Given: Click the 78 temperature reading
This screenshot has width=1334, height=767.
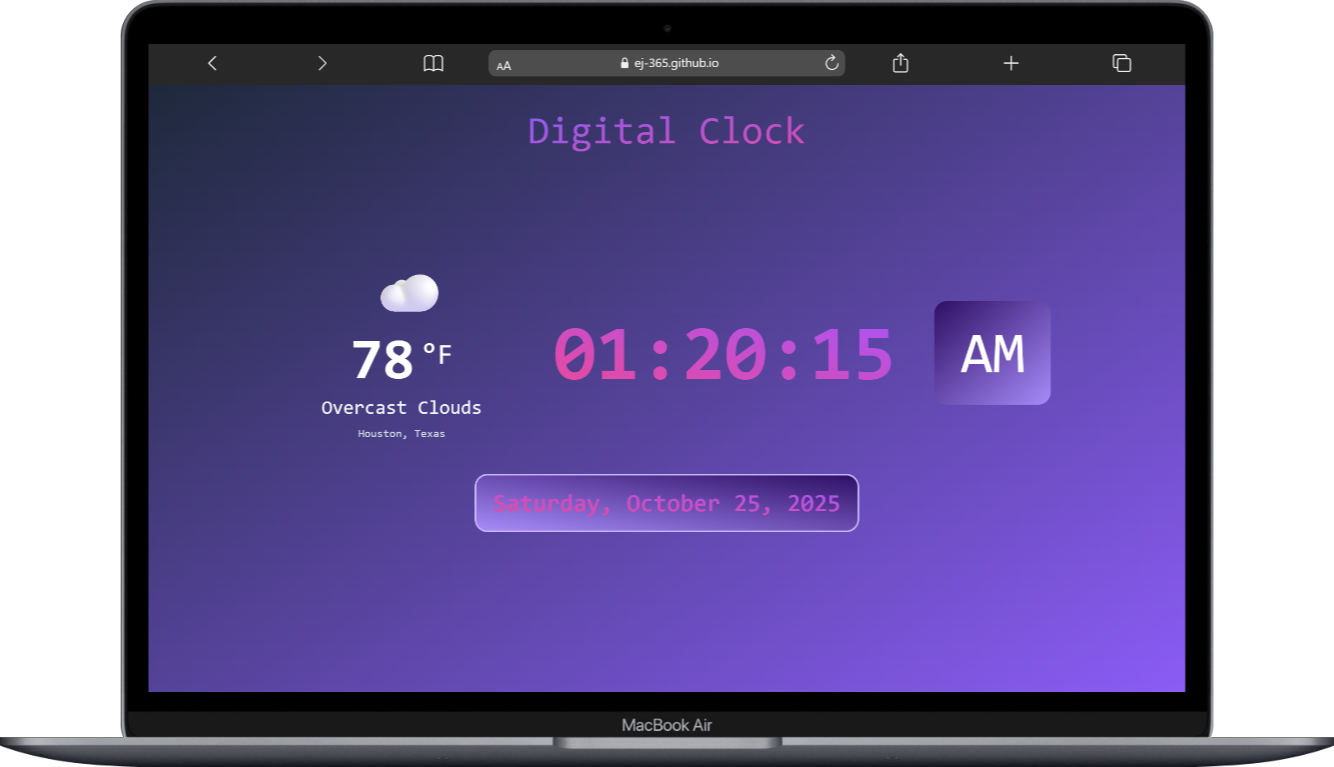Looking at the screenshot, I should click(x=385, y=357).
